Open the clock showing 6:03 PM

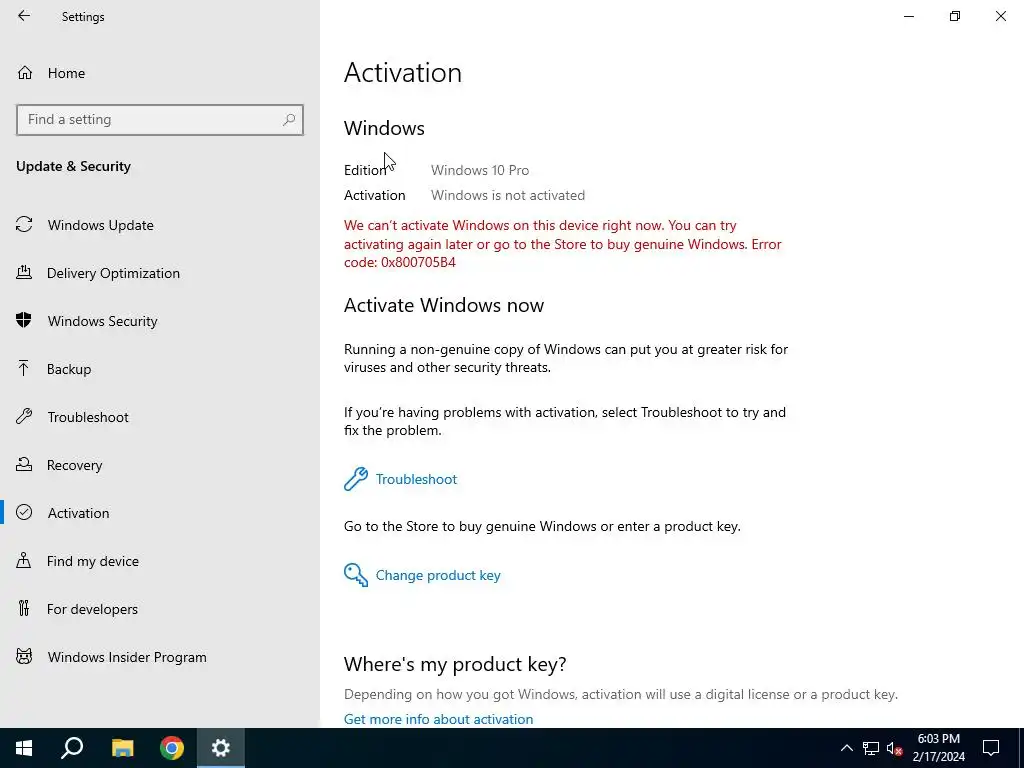[x=938, y=748]
